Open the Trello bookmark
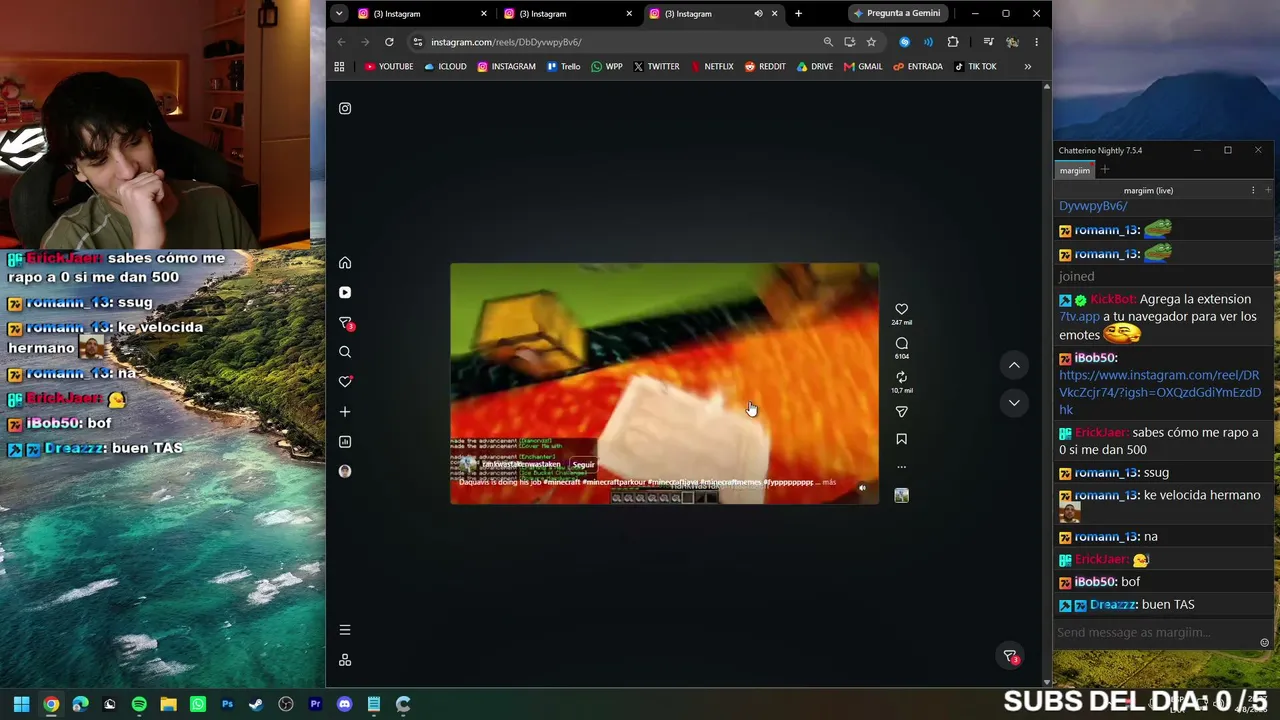Viewport: 1280px width, 720px height. point(564,67)
